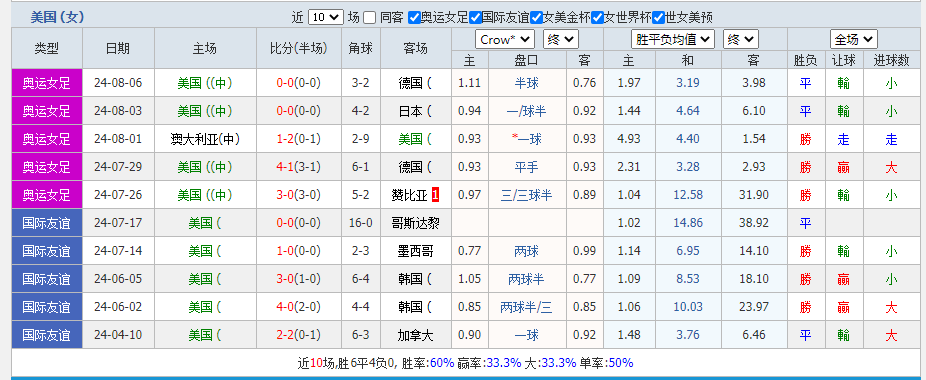Viewport: 926px width, 380px height.
Task: Click the date 24-06-05
Action: tap(118, 279)
